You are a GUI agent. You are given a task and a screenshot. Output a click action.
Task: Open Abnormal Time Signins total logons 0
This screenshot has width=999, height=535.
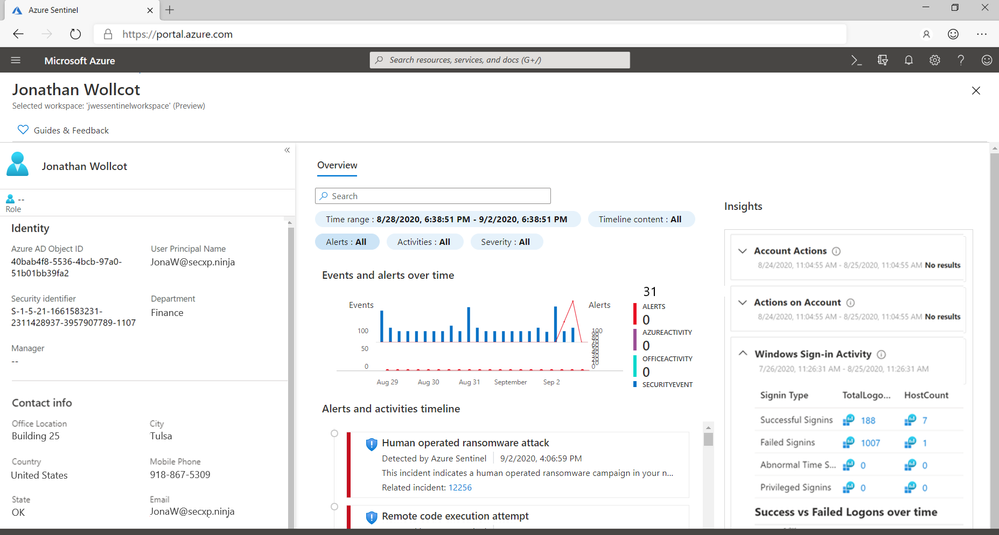point(863,465)
